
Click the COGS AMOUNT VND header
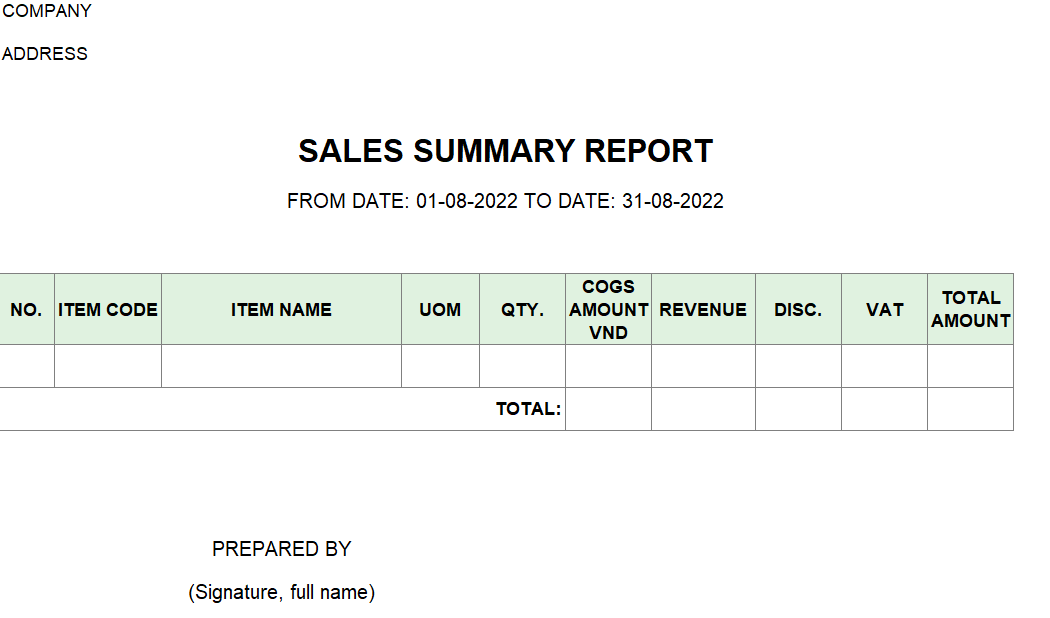point(608,309)
